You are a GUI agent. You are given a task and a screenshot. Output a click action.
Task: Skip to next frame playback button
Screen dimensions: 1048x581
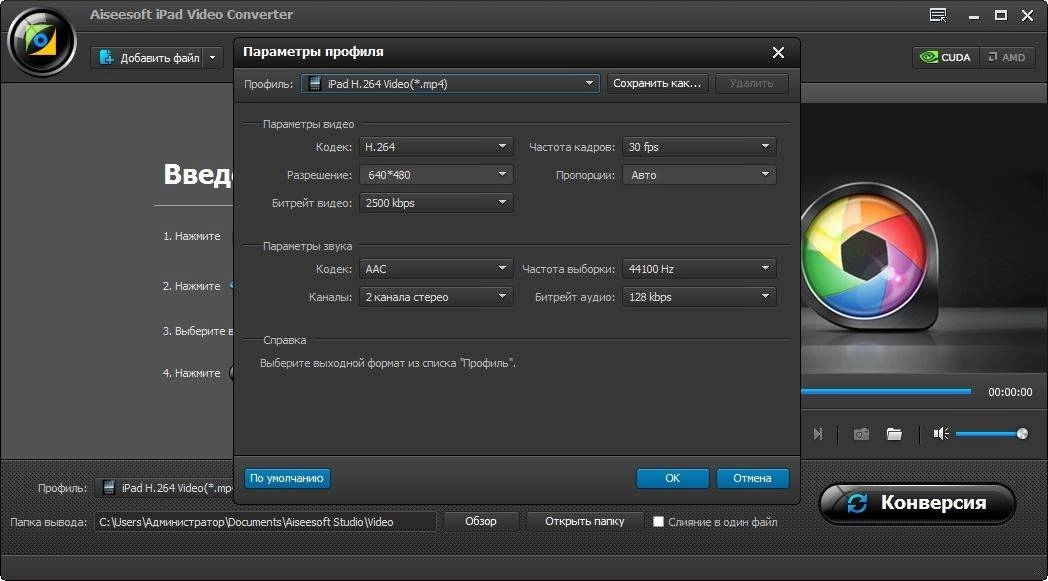click(x=817, y=435)
